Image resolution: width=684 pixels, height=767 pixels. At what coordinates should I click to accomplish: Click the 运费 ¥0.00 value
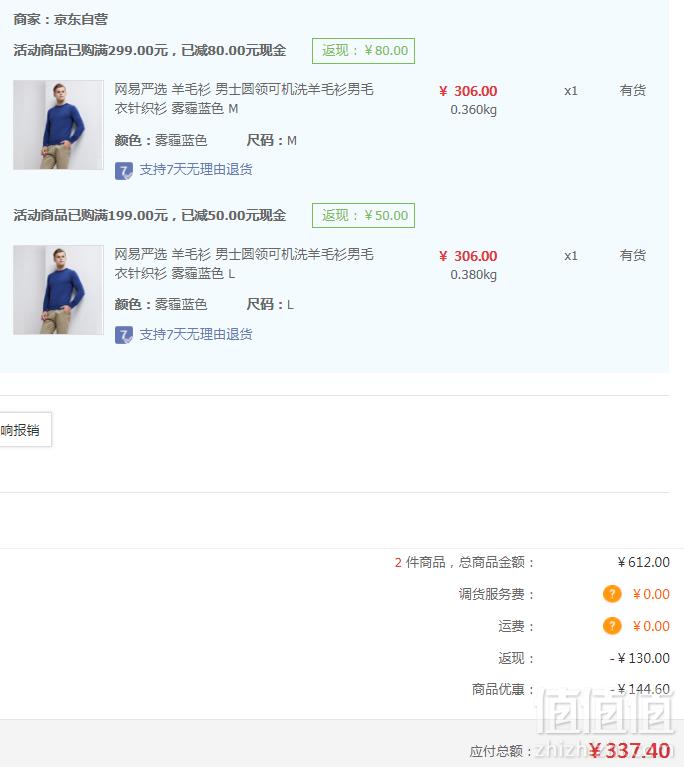coord(651,626)
